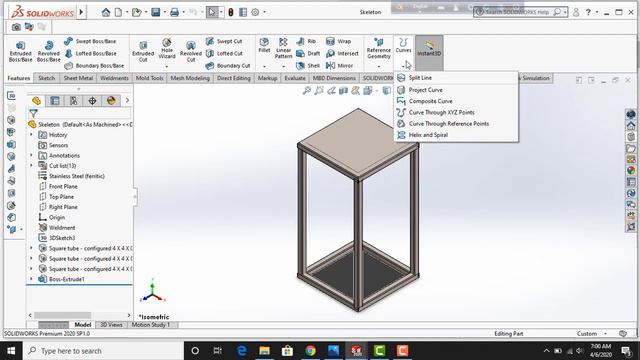This screenshot has width=640, height=360.
Task: Open the PropertyManager panel tab
Action: tap(55, 101)
